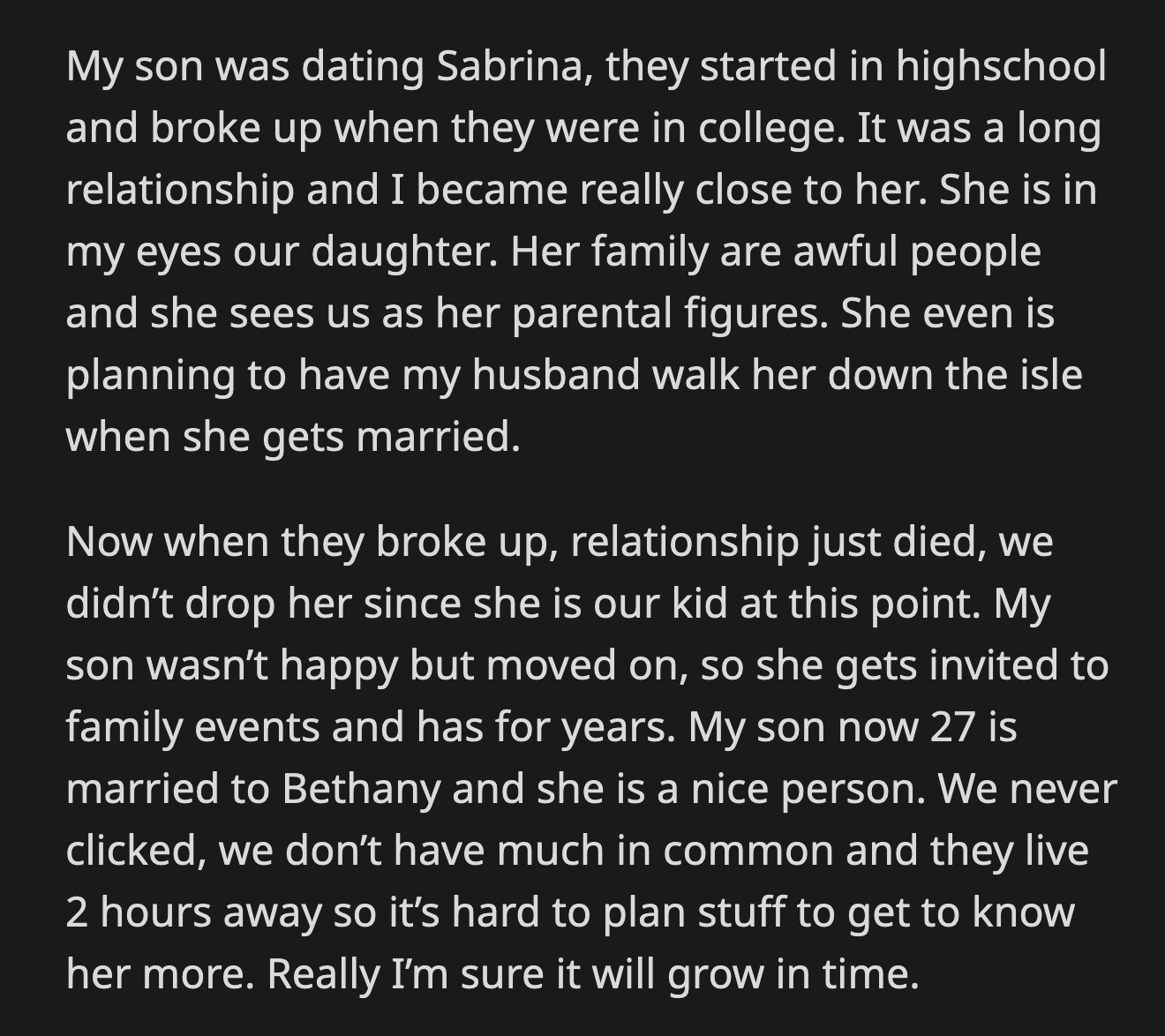The width and height of the screenshot is (1165, 1036).
Task: Click the word isle
Action: [x=1051, y=376]
